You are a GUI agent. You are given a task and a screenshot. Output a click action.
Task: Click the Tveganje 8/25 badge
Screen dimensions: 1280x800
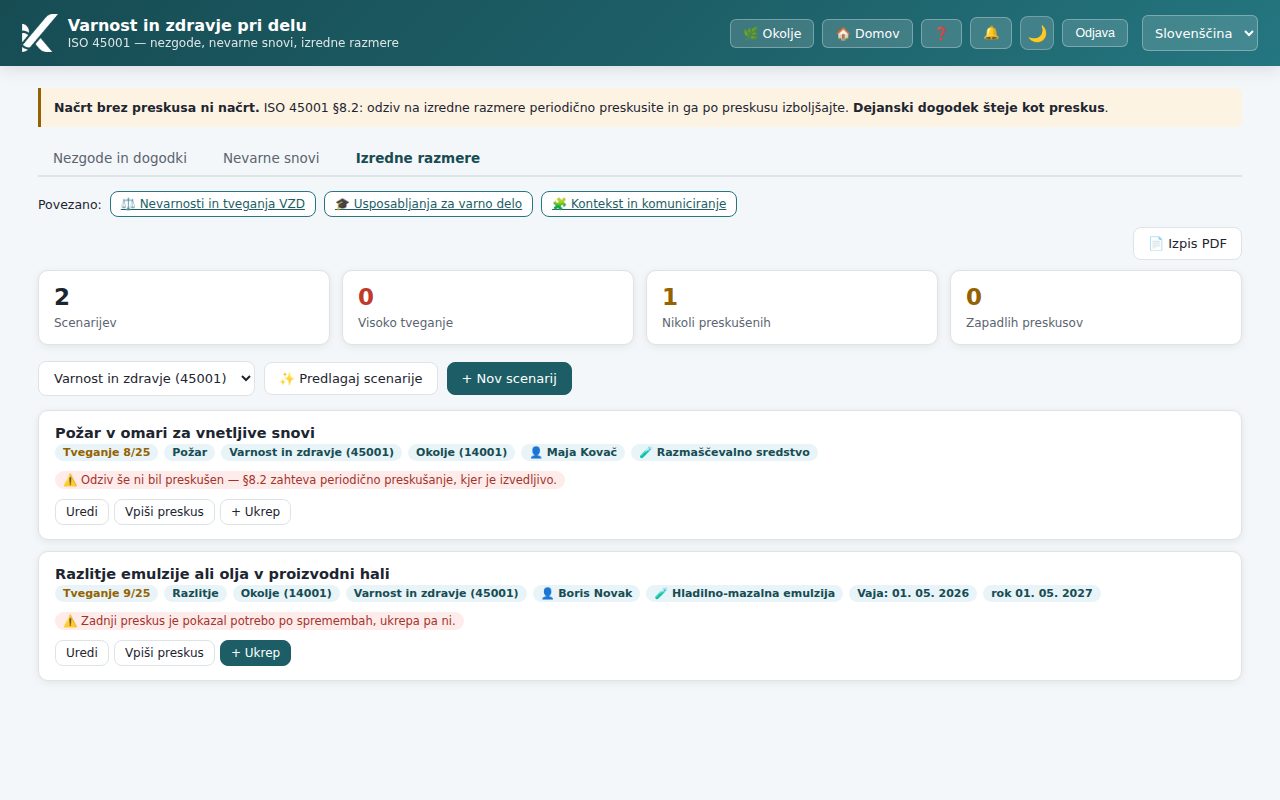pos(107,453)
